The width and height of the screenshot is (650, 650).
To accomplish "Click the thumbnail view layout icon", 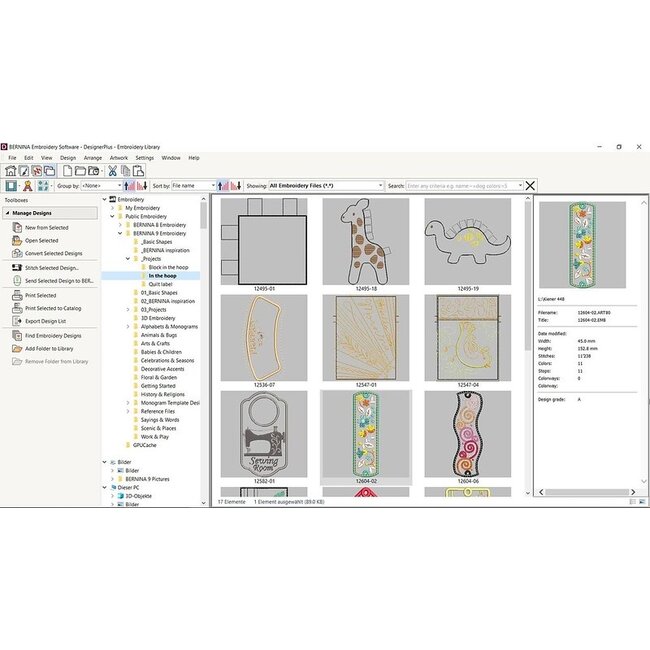I will coord(43,186).
